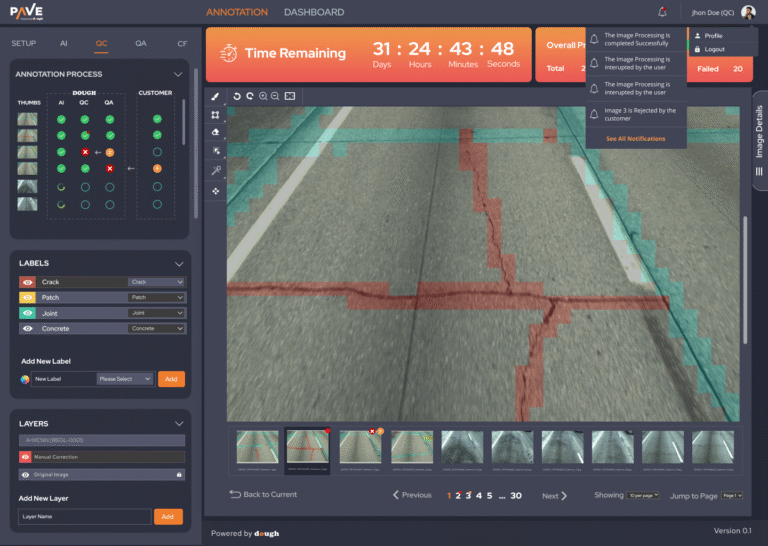Toggle visibility of Manual Correction layer
The width and height of the screenshot is (768, 546).
coord(26,457)
